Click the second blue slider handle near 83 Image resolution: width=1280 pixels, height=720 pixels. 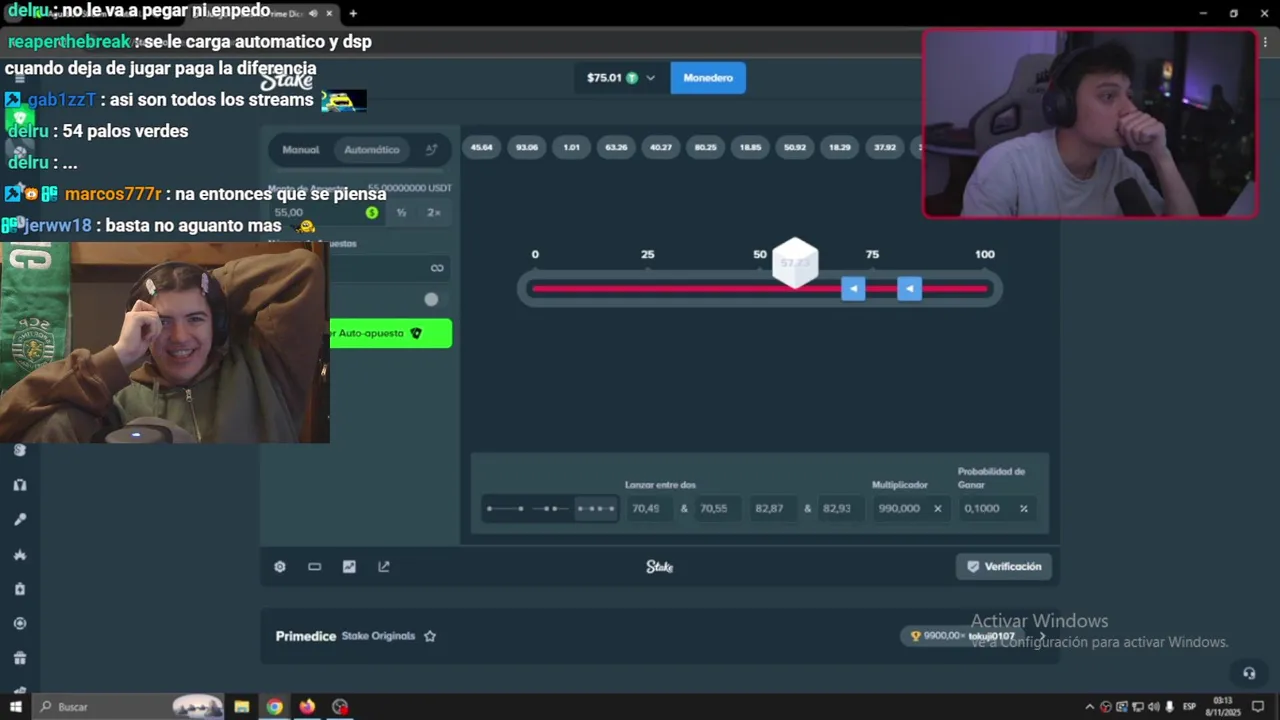point(909,289)
